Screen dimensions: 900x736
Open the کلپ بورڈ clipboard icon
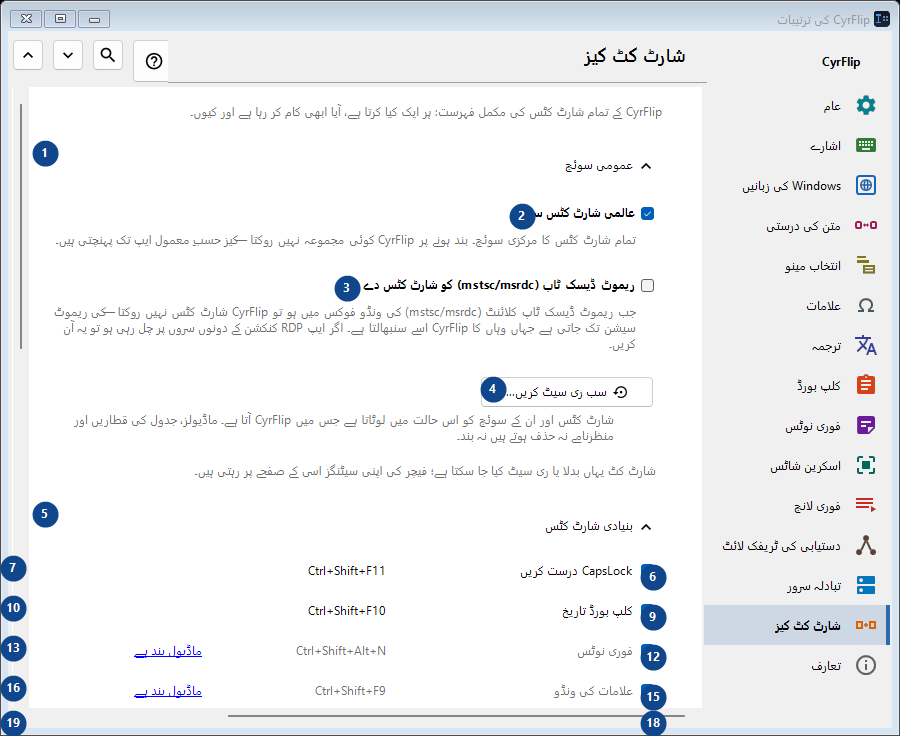pyautogui.click(x=866, y=385)
